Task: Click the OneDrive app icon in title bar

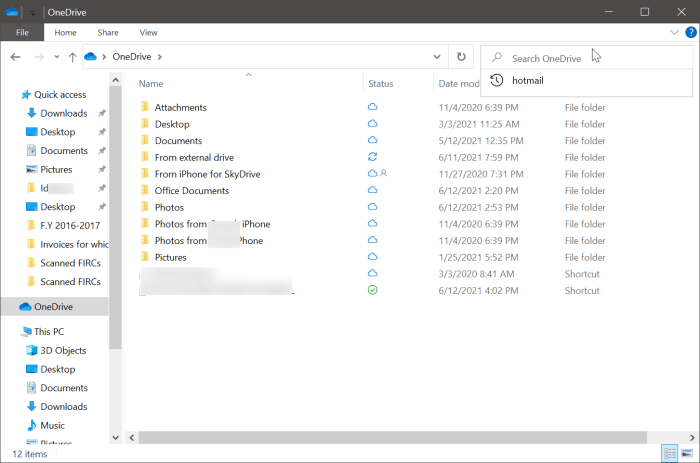Action: pyautogui.click(x=12, y=12)
